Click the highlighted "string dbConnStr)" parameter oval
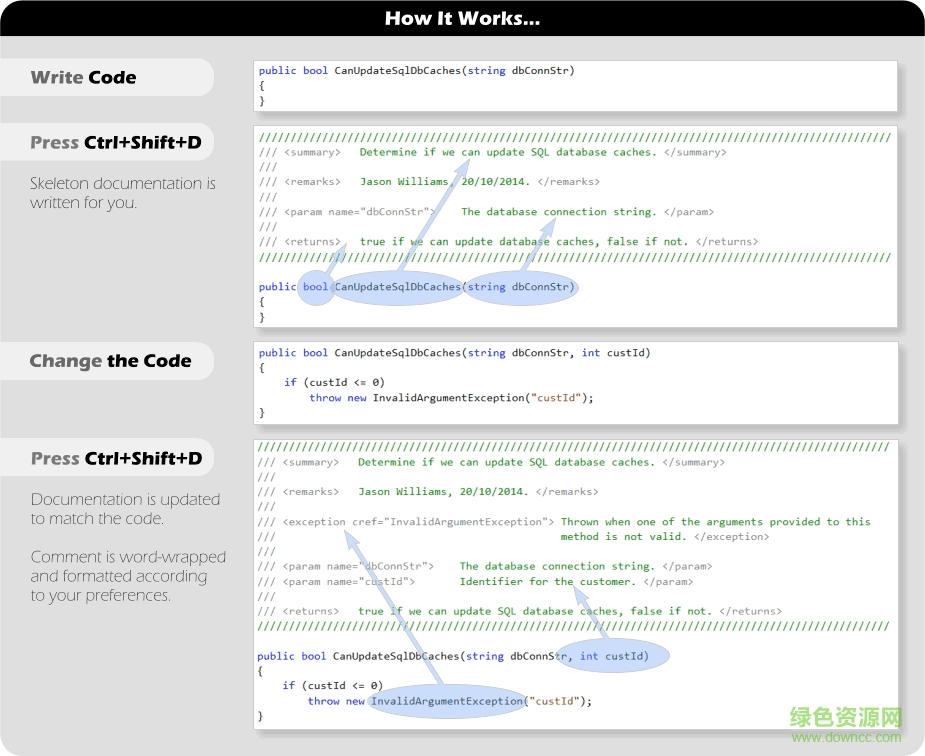The height and width of the screenshot is (756, 925). coord(520,287)
